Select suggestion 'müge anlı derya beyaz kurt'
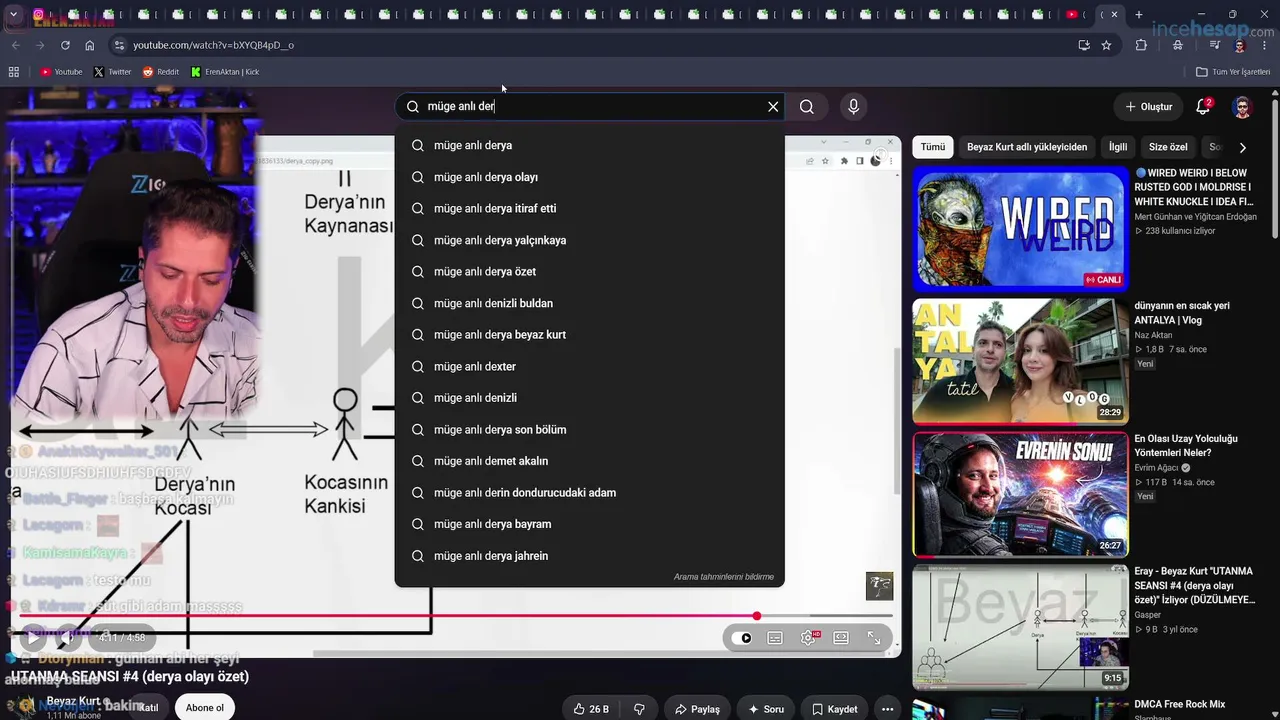Viewport: 1280px width, 720px height. pos(590,335)
